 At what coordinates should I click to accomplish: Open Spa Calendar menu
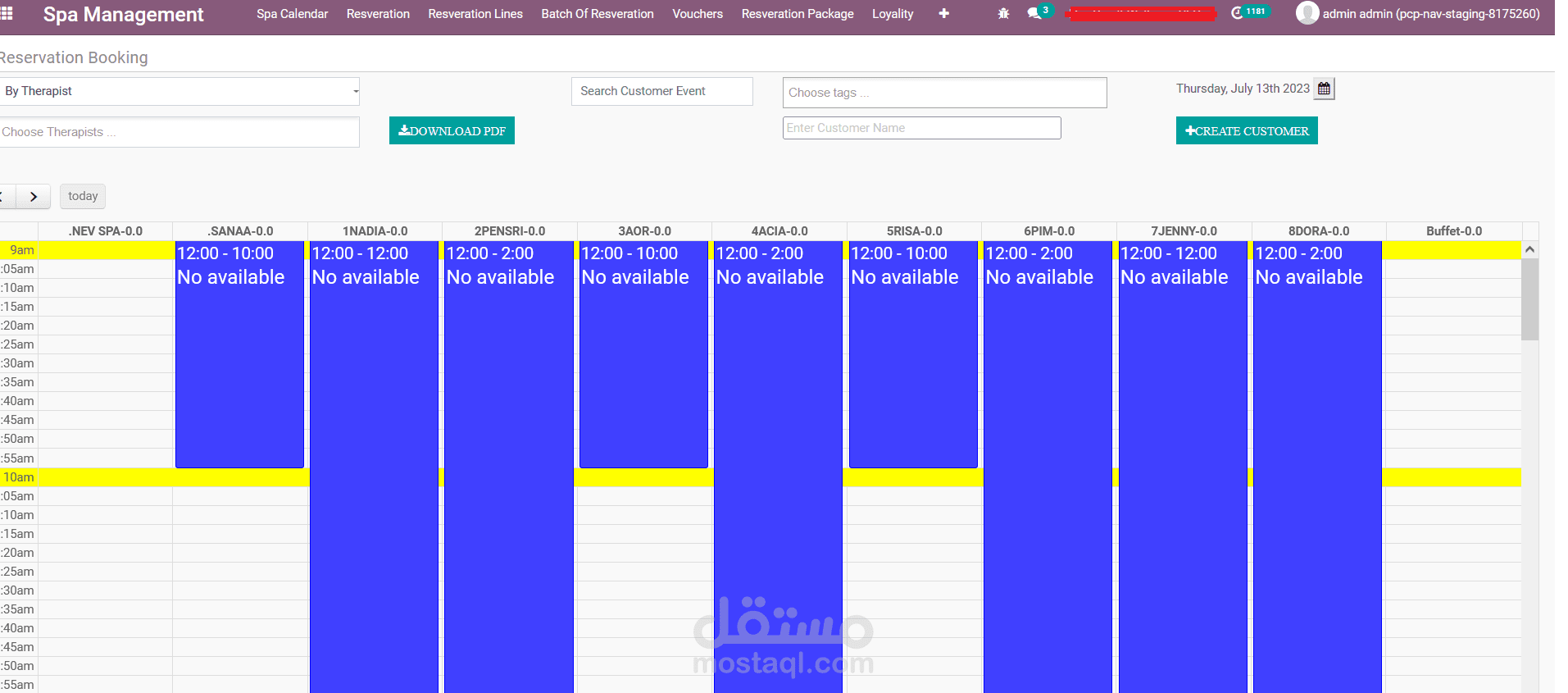[x=292, y=14]
